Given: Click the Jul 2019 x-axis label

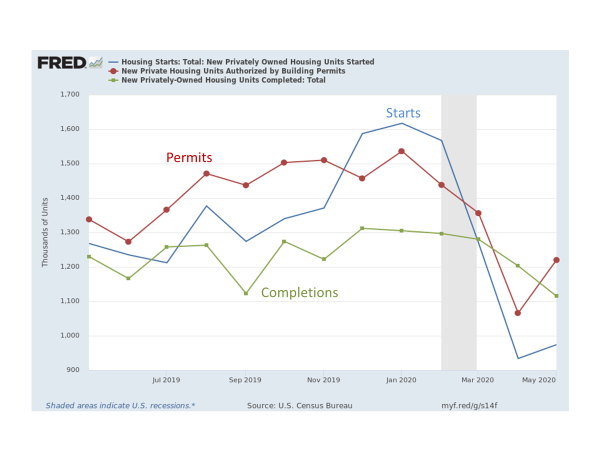Looking at the screenshot, I should pos(166,380).
